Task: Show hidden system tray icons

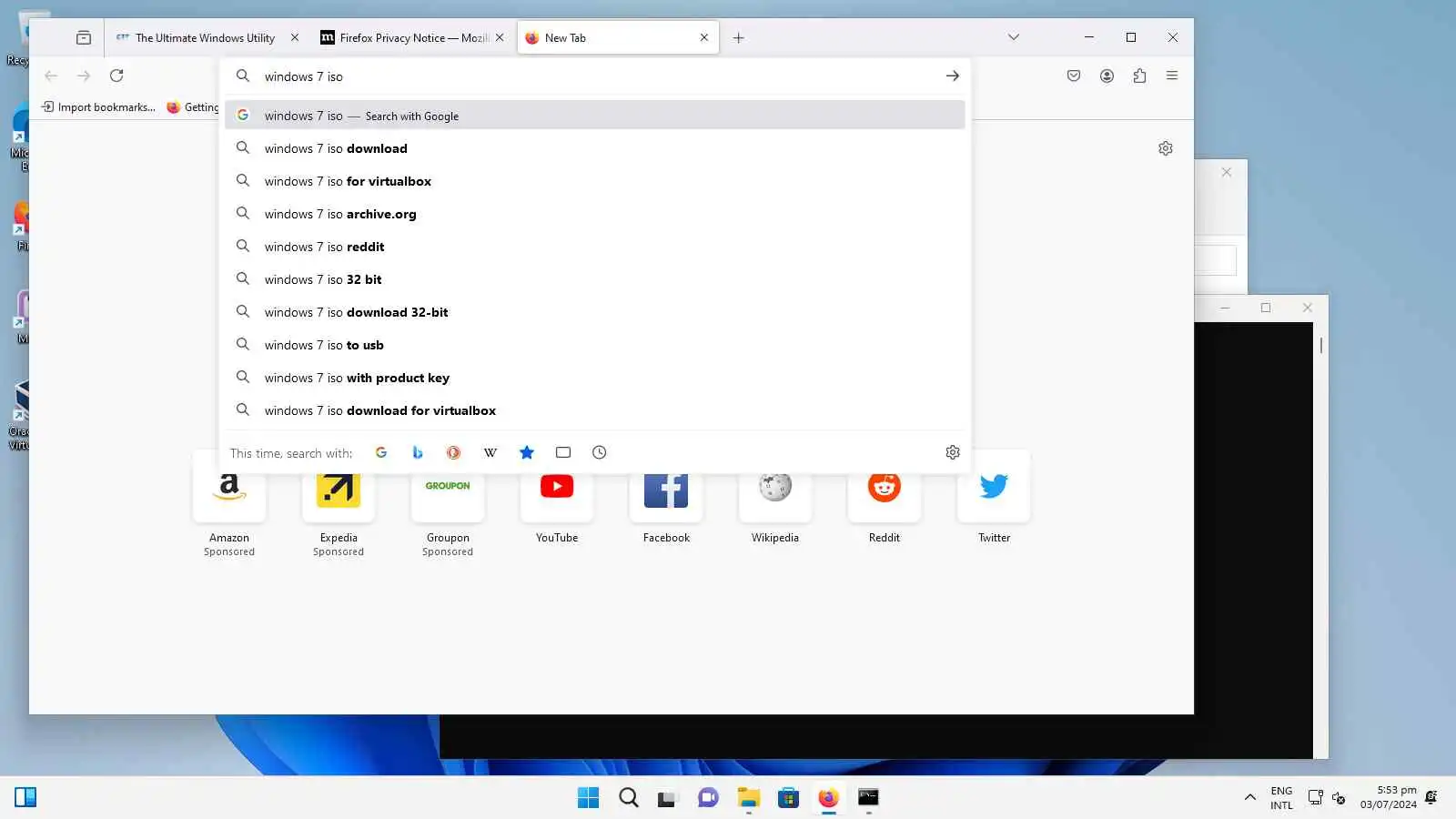Action: 1250,798
